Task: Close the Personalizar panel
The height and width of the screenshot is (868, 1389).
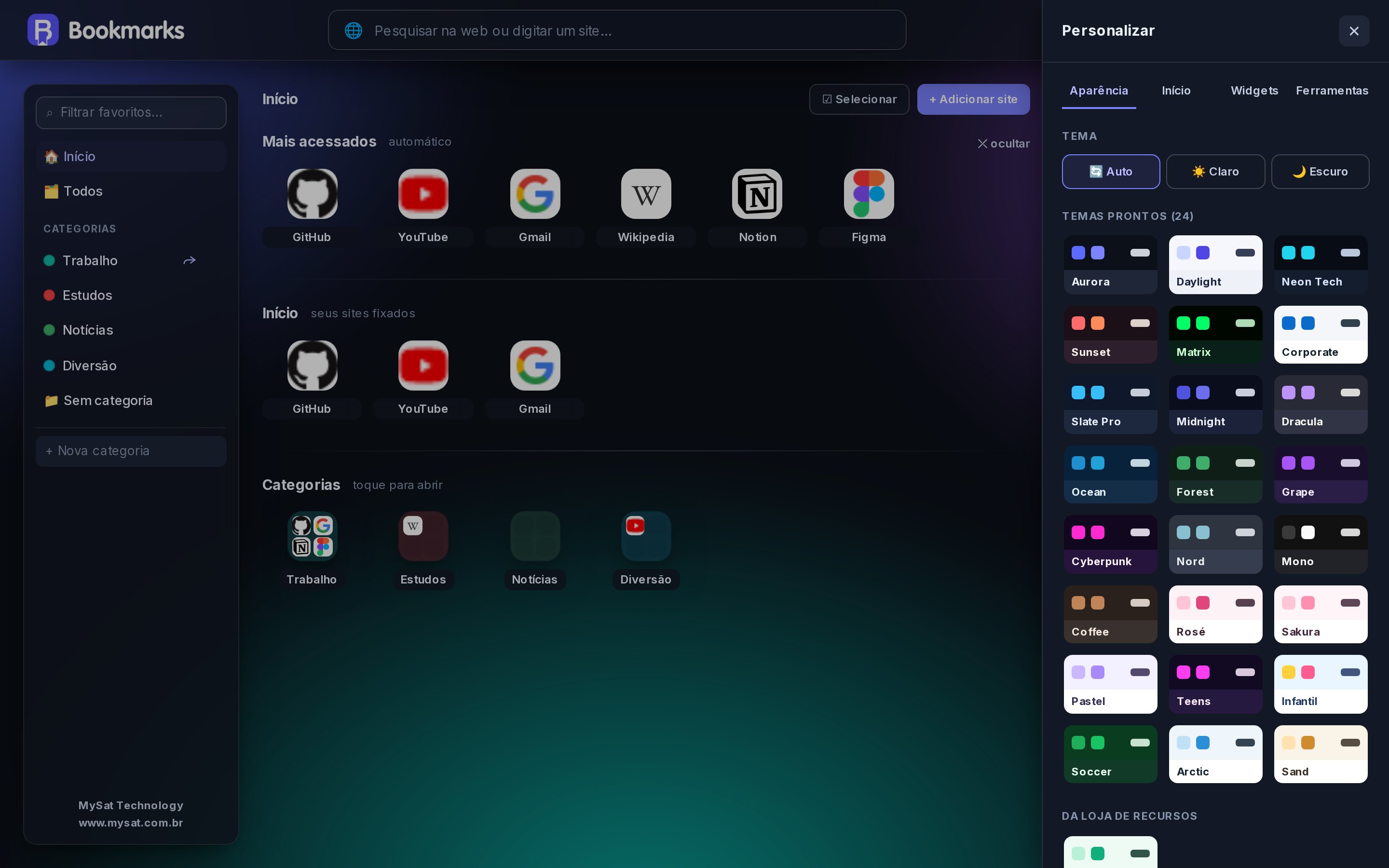Action: tap(1354, 31)
